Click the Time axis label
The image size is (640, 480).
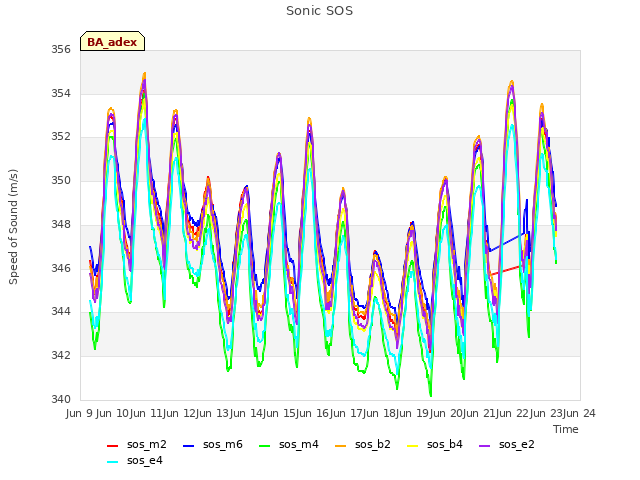(x=566, y=429)
